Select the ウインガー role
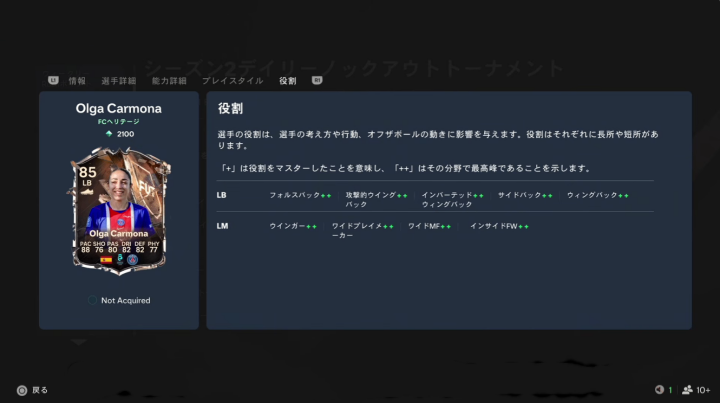 pos(293,226)
